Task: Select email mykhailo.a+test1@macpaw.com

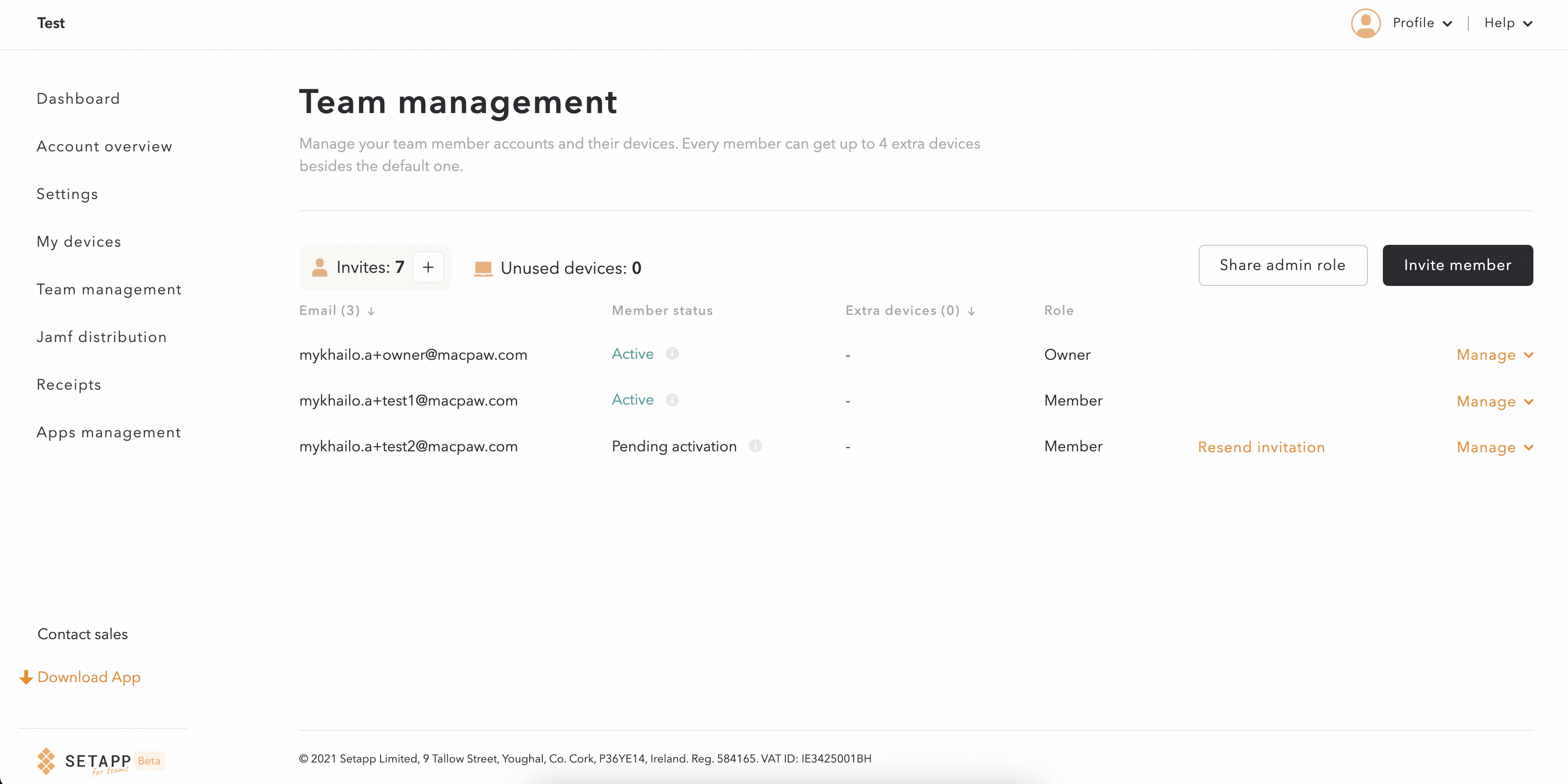Action: [x=409, y=401]
